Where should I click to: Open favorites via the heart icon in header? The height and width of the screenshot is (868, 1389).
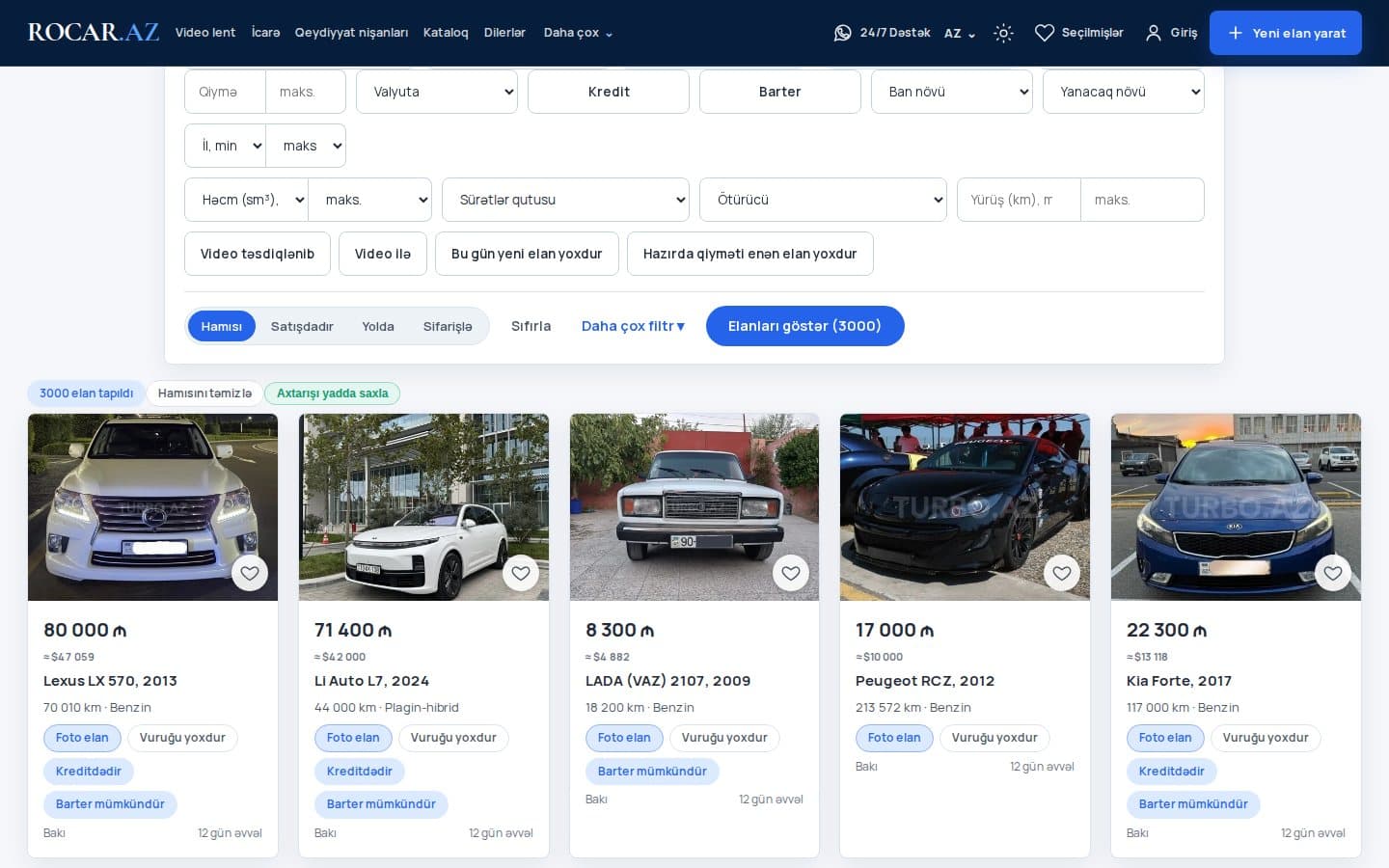1044,33
